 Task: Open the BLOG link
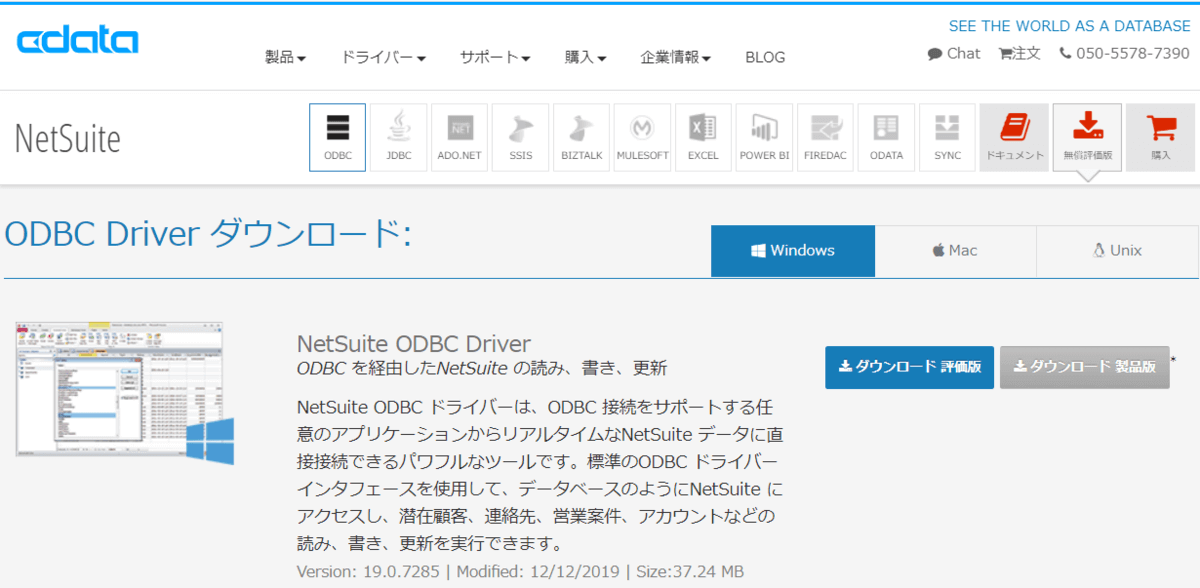point(765,57)
